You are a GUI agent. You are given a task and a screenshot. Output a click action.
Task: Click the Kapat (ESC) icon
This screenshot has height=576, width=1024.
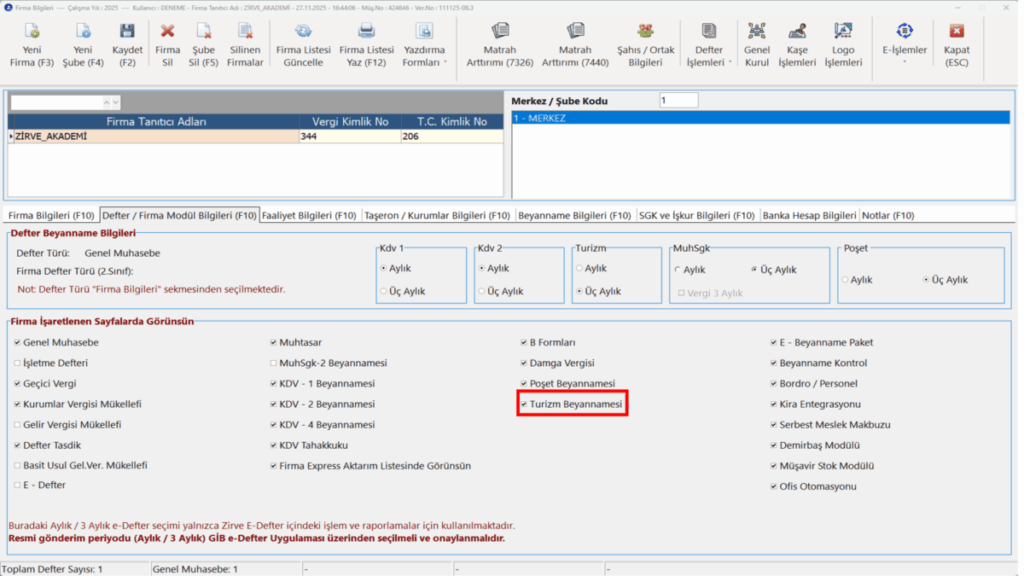click(x=957, y=31)
